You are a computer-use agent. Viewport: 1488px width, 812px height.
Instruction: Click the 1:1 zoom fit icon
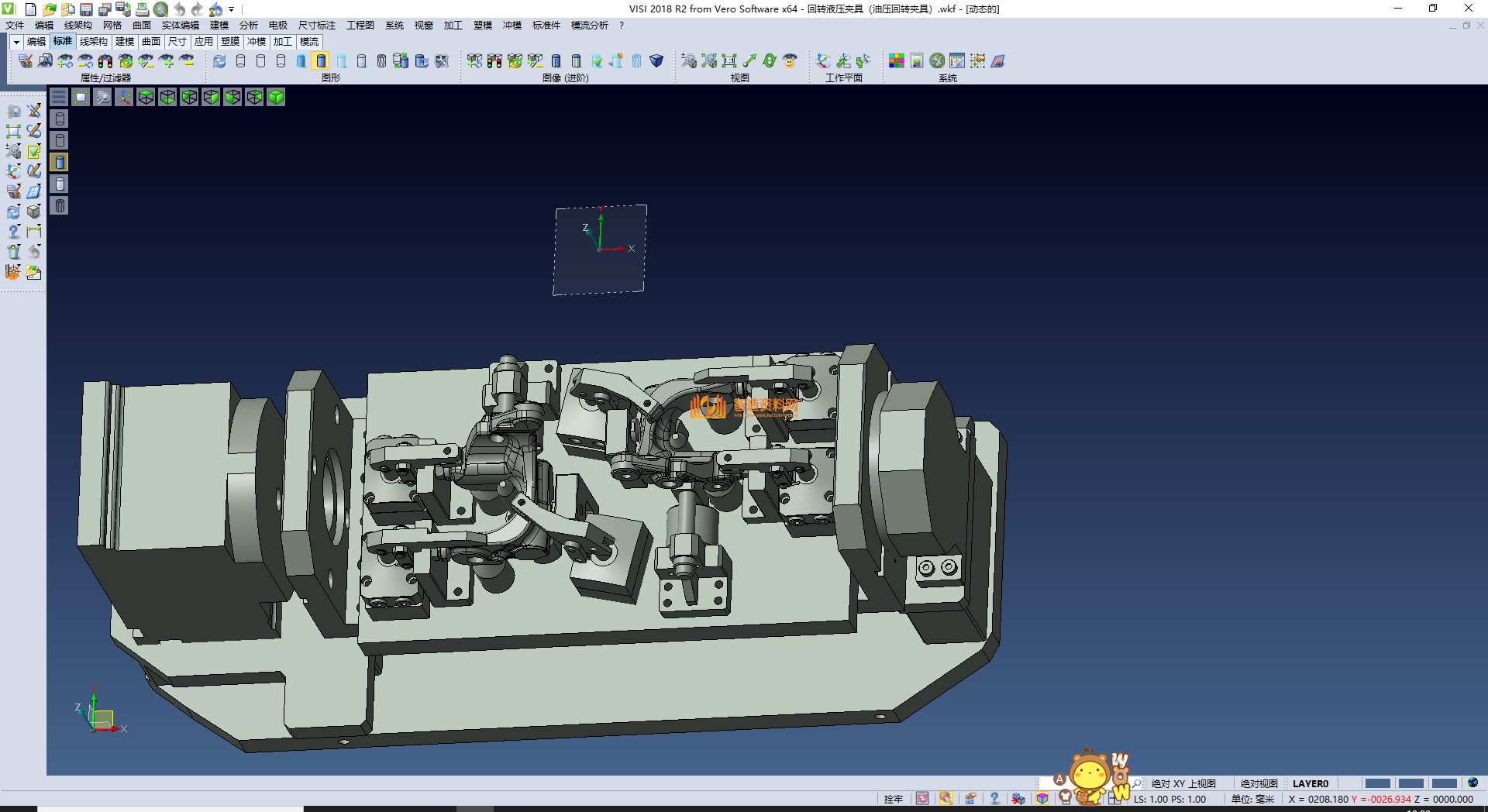point(729,60)
